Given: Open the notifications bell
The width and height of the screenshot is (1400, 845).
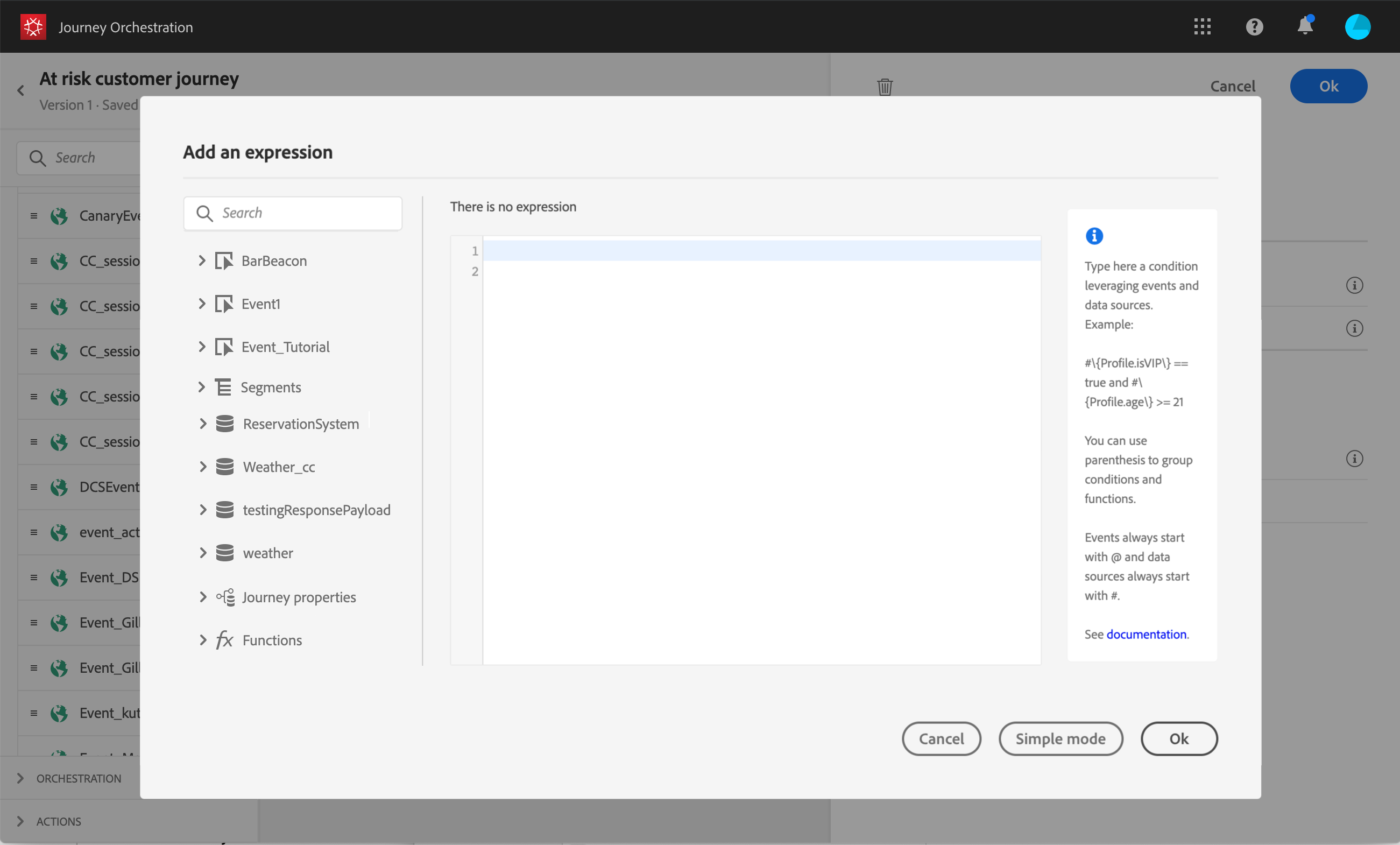Looking at the screenshot, I should coord(1305,26).
